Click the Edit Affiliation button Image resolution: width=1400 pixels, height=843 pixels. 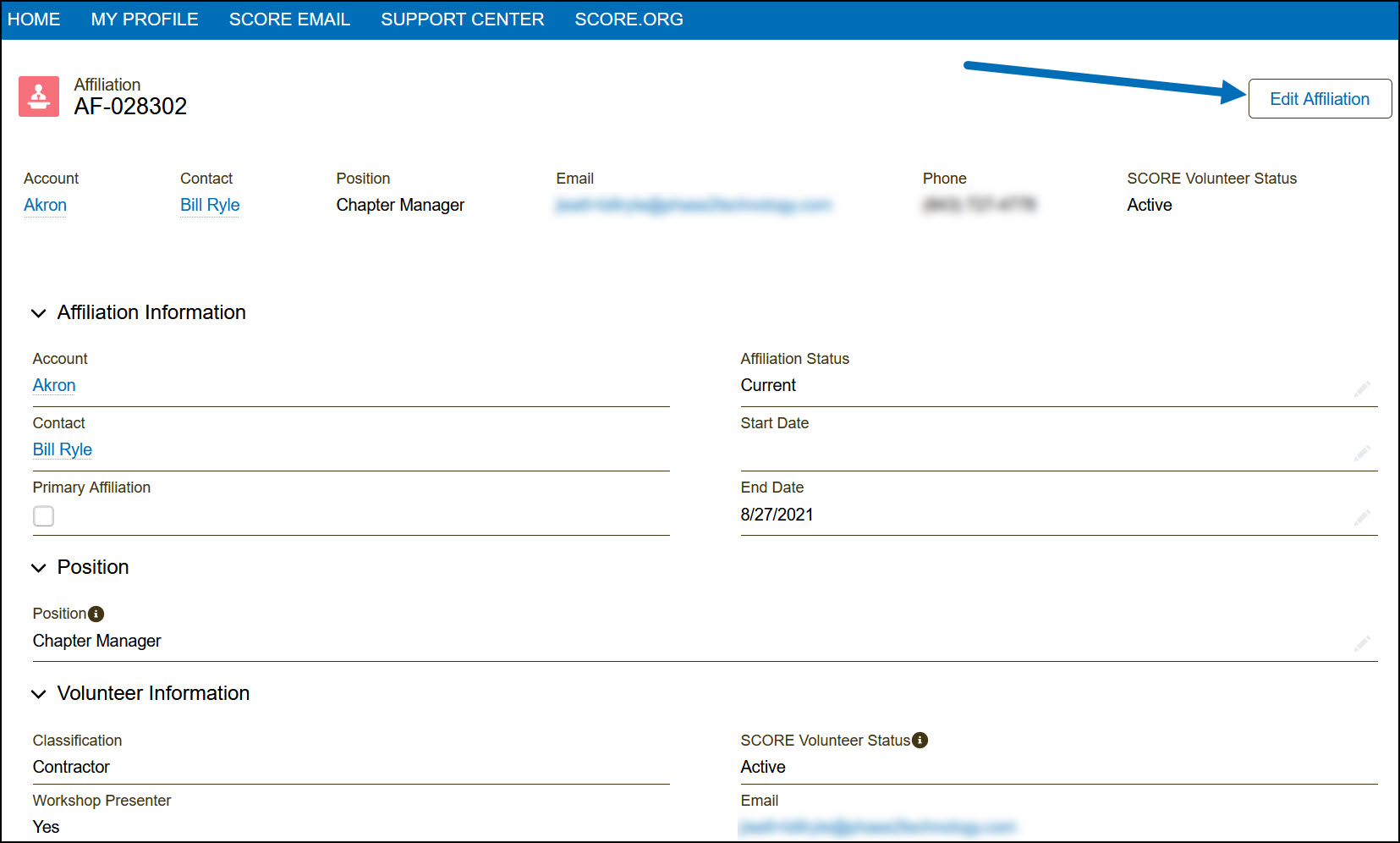point(1319,99)
